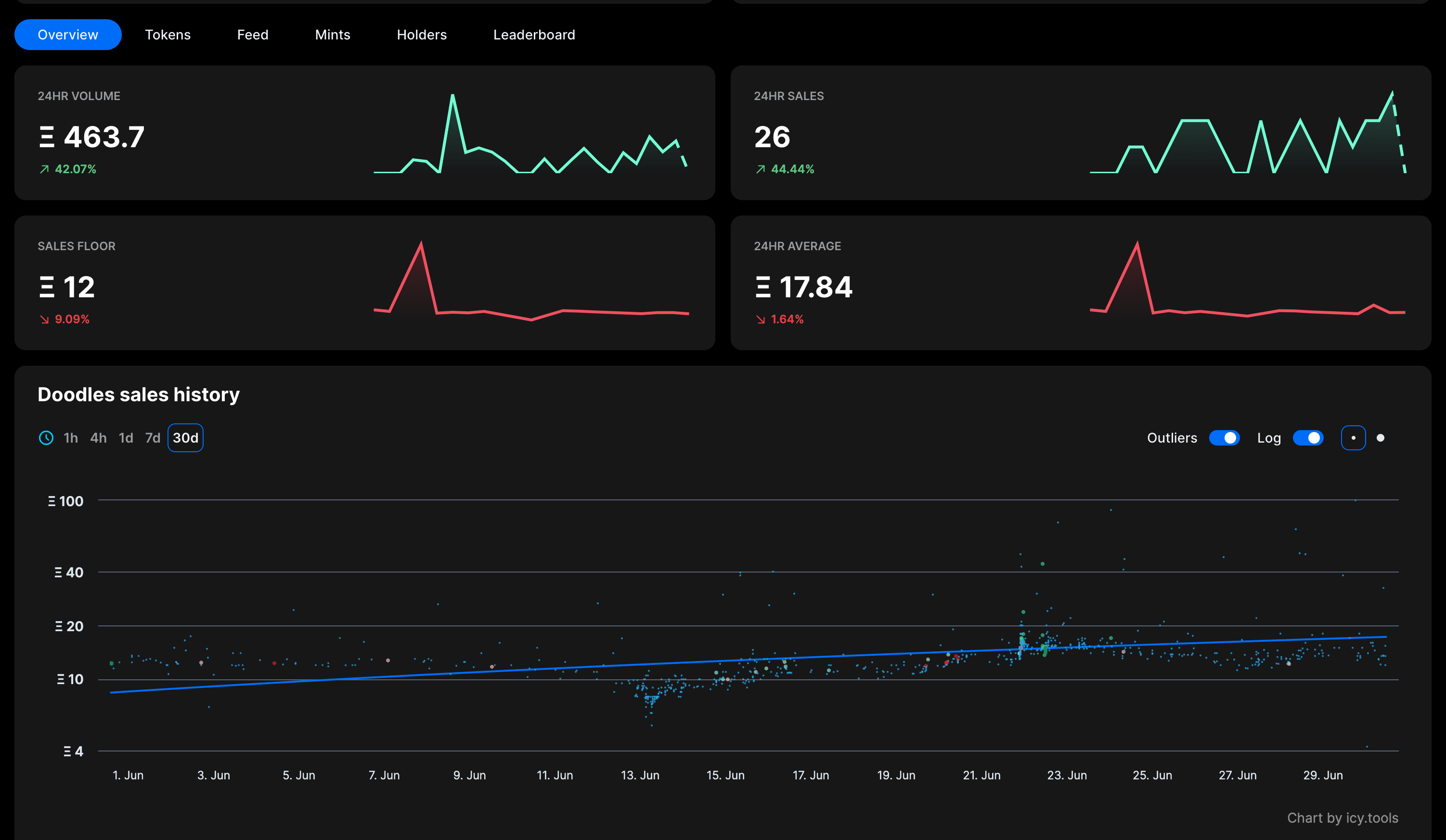Screen dimensions: 1446x840
Task: Open the Feed tab
Action: click(253, 35)
